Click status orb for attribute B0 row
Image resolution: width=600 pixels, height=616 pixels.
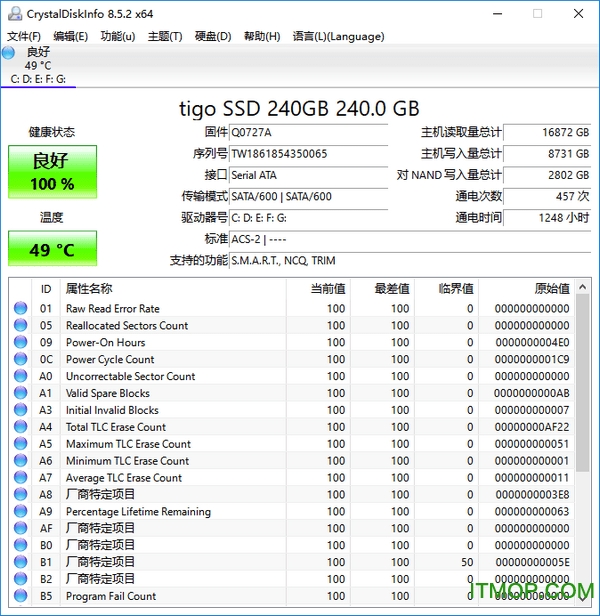tap(20, 545)
